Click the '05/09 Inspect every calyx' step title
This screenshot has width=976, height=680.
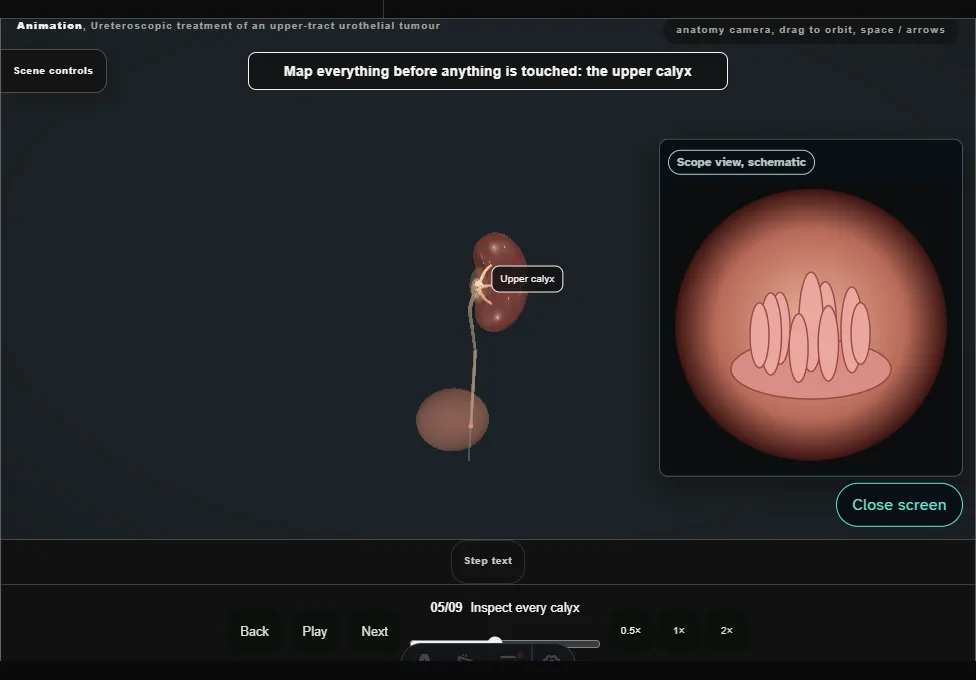tap(505, 608)
